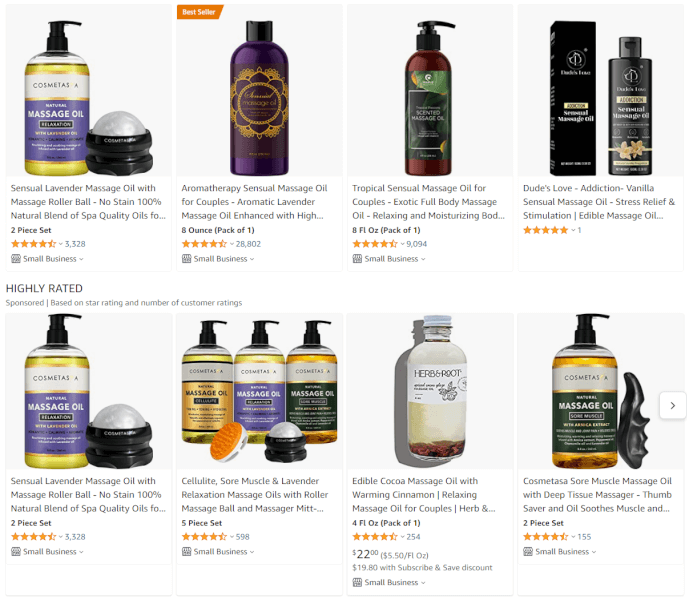Click the 254 ratings count link
This screenshot has height=600, width=689.
(413, 537)
